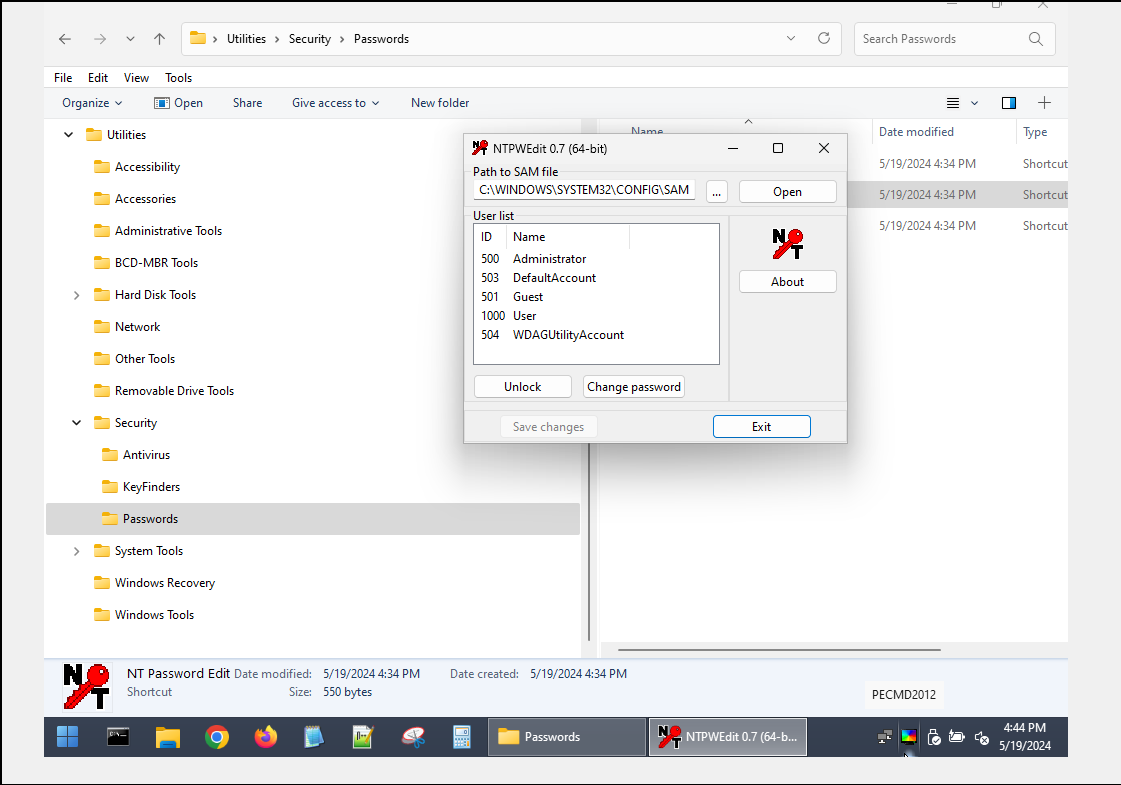Screen dimensions: 1121x785
Task: Open the Command Prompt taskbar icon
Action: (118, 736)
